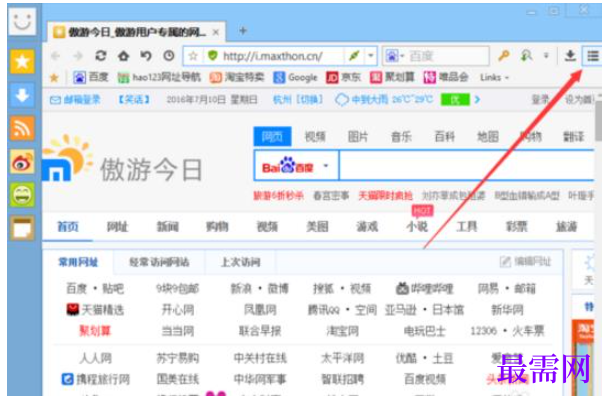The image size is (609, 400).
Task: Click the toolbar icon beside the key
Action: click(526, 56)
